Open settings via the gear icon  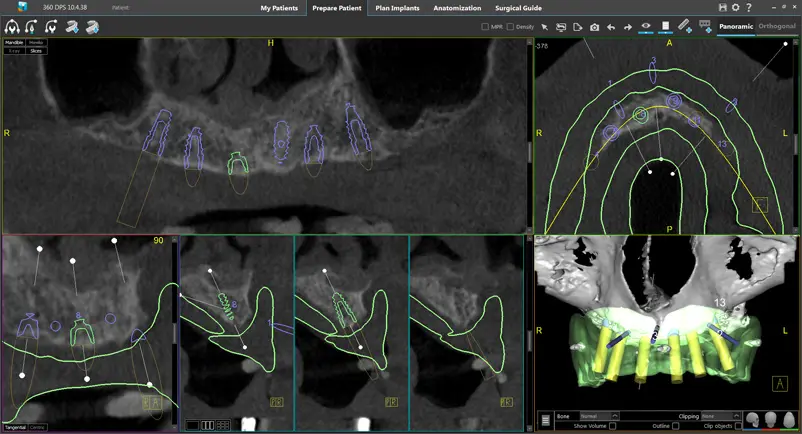tap(736, 7)
